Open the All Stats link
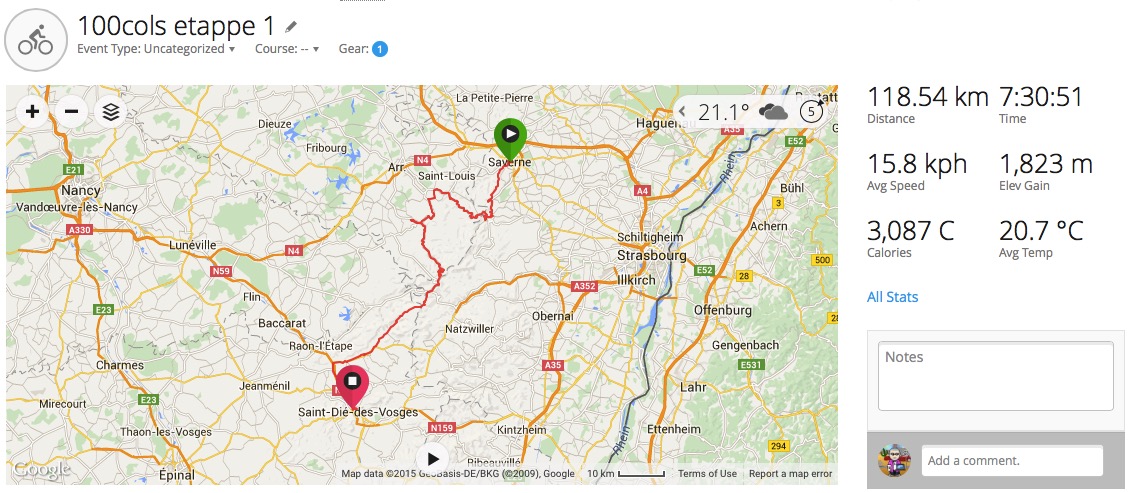This screenshot has height=493, width=1129. click(x=892, y=297)
